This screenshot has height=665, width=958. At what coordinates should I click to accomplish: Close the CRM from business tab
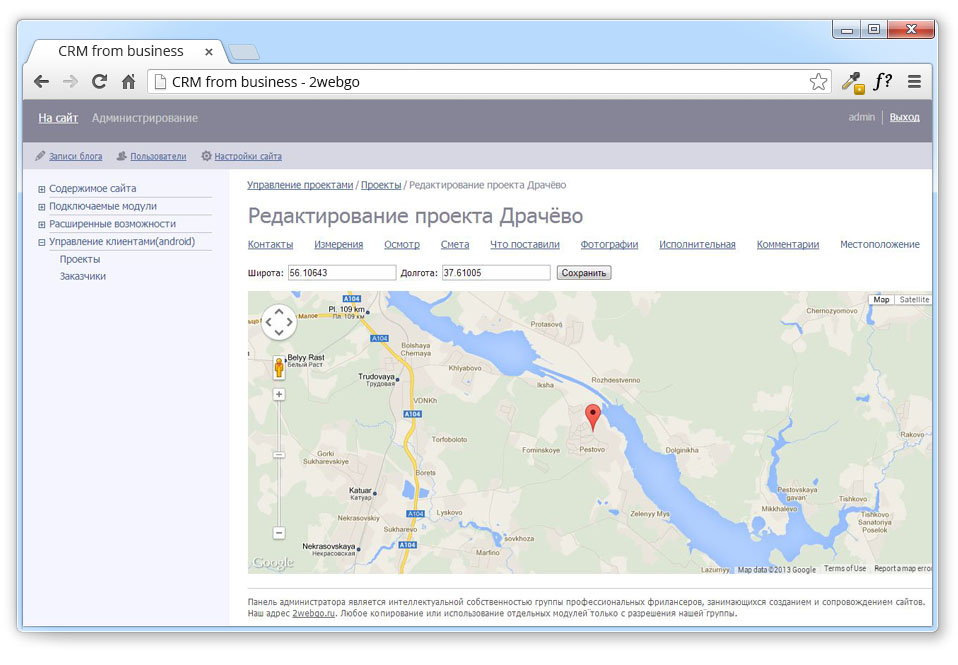click(208, 52)
